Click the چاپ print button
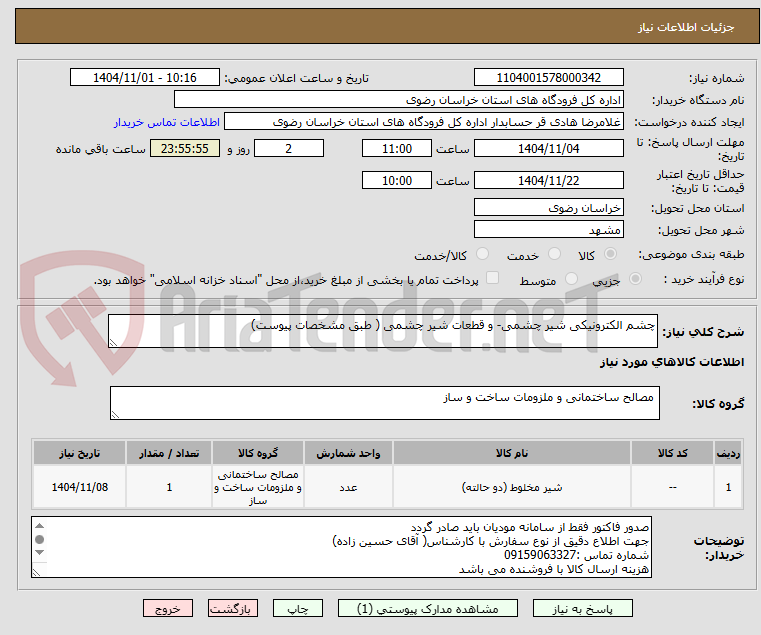This screenshot has width=761, height=635. (298, 608)
